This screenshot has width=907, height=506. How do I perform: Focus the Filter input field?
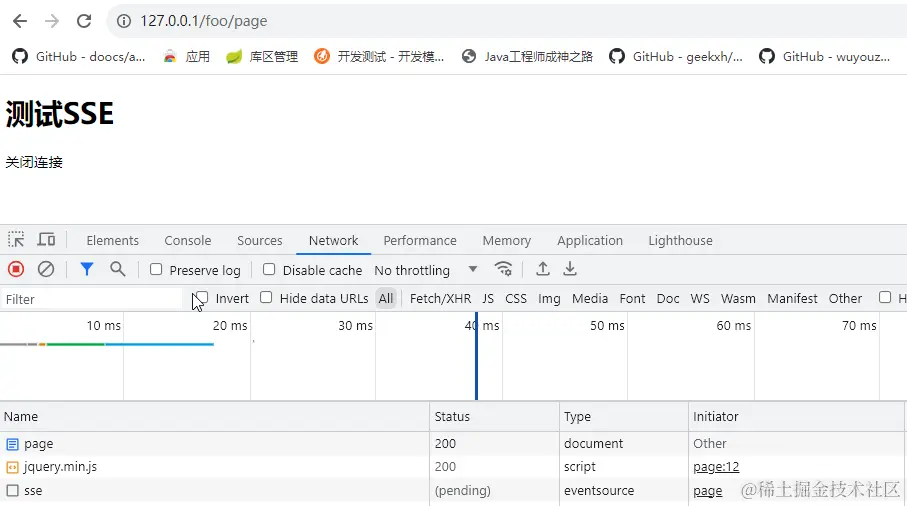(x=93, y=299)
